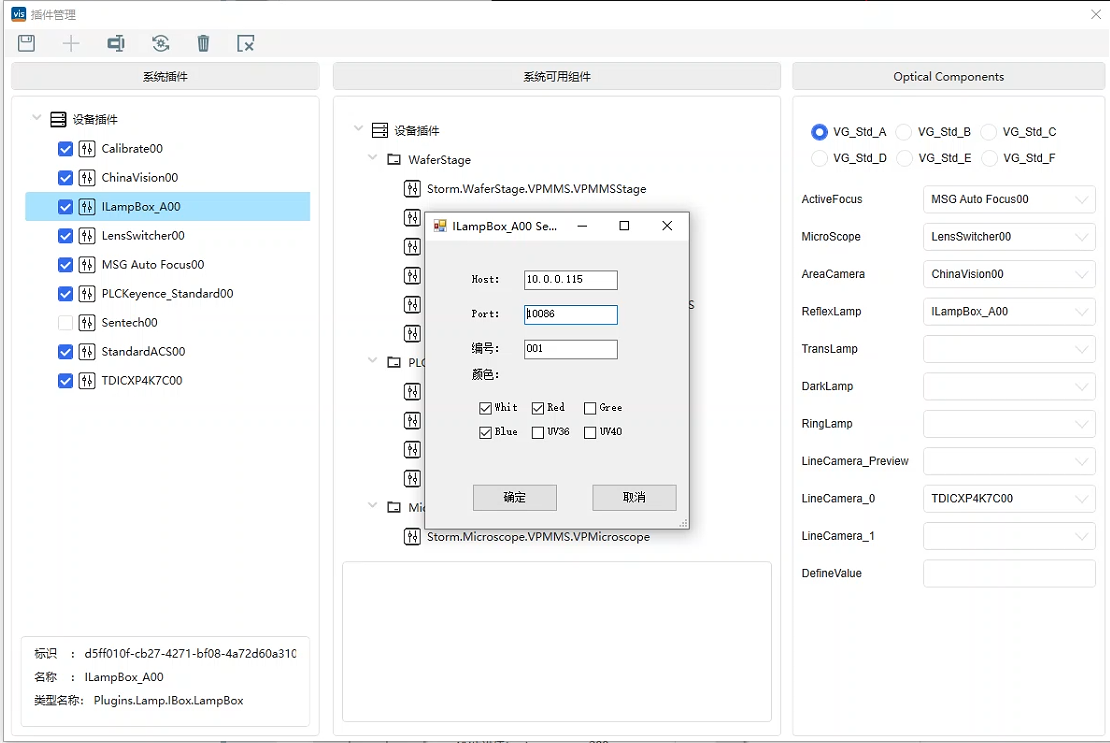Enable the Sentech00 plugin checkbox
Image resolution: width=1110 pixels, height=743 pixels.
coord(65,323)
